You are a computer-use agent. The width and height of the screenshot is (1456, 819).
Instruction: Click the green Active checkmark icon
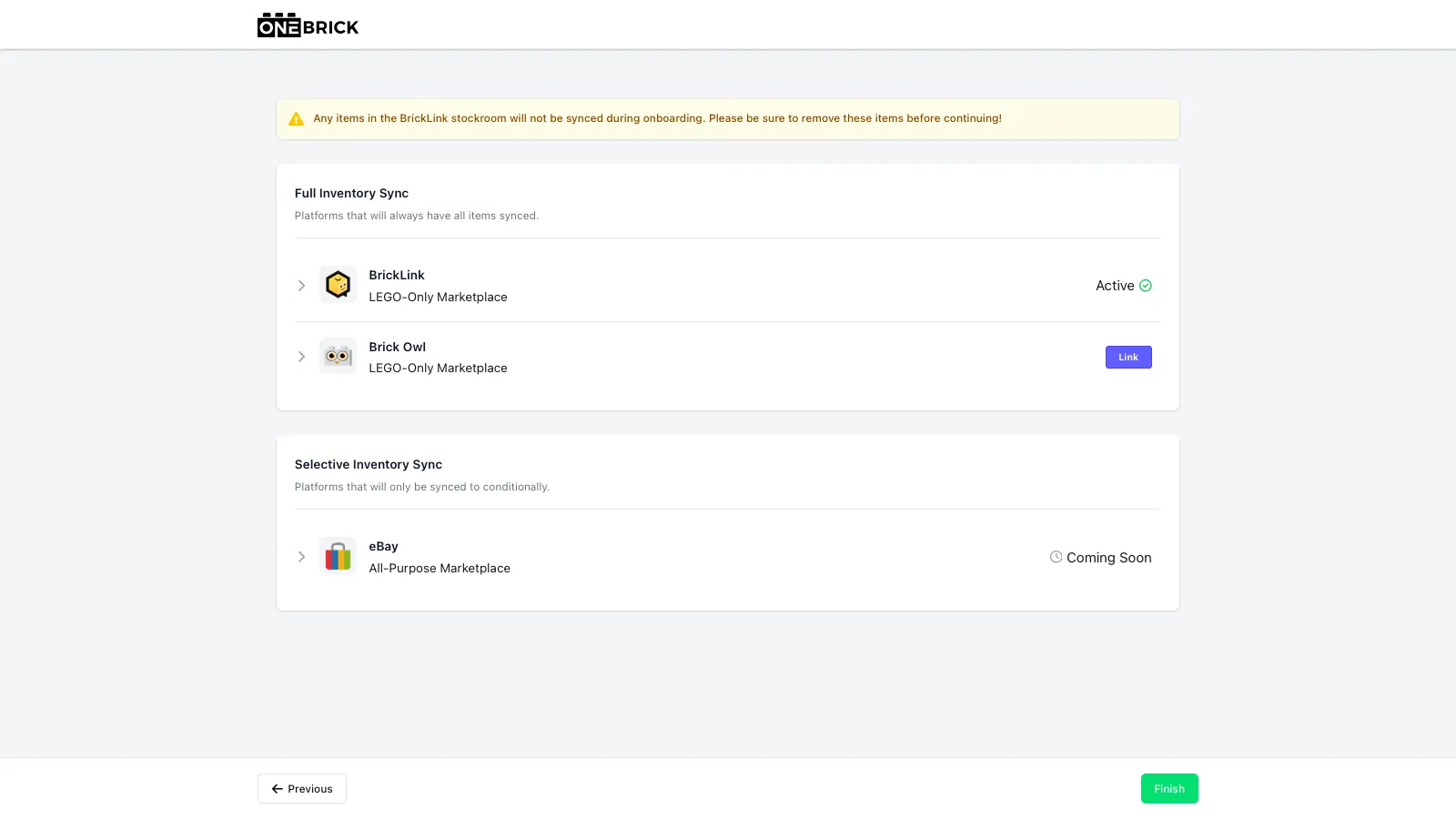[x=1146, y=286]
